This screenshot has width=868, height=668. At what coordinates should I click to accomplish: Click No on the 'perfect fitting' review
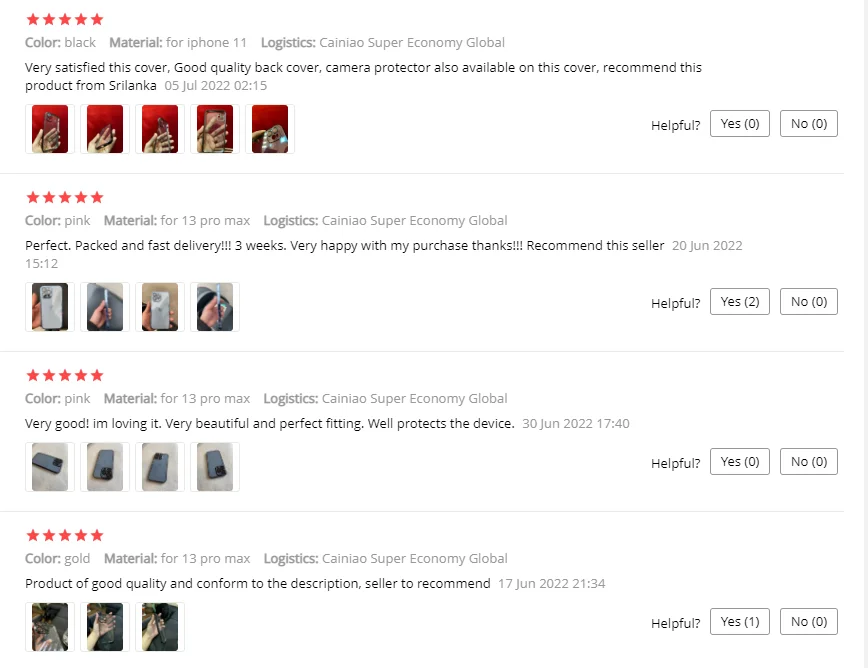point(808,462)
